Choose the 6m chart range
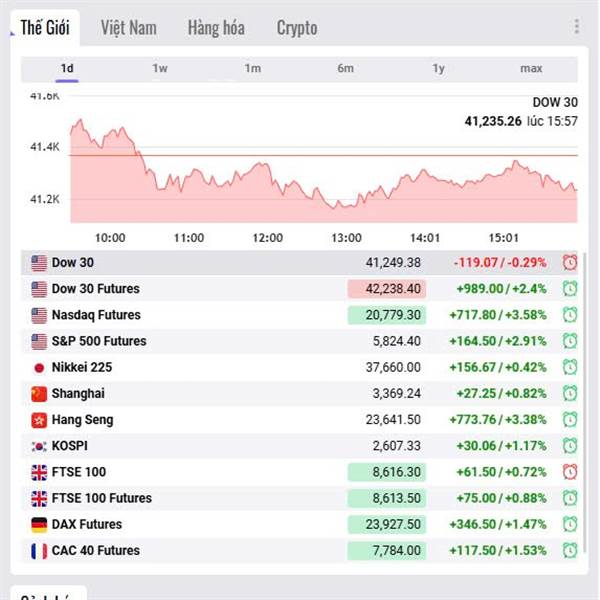 pos(345,68)
